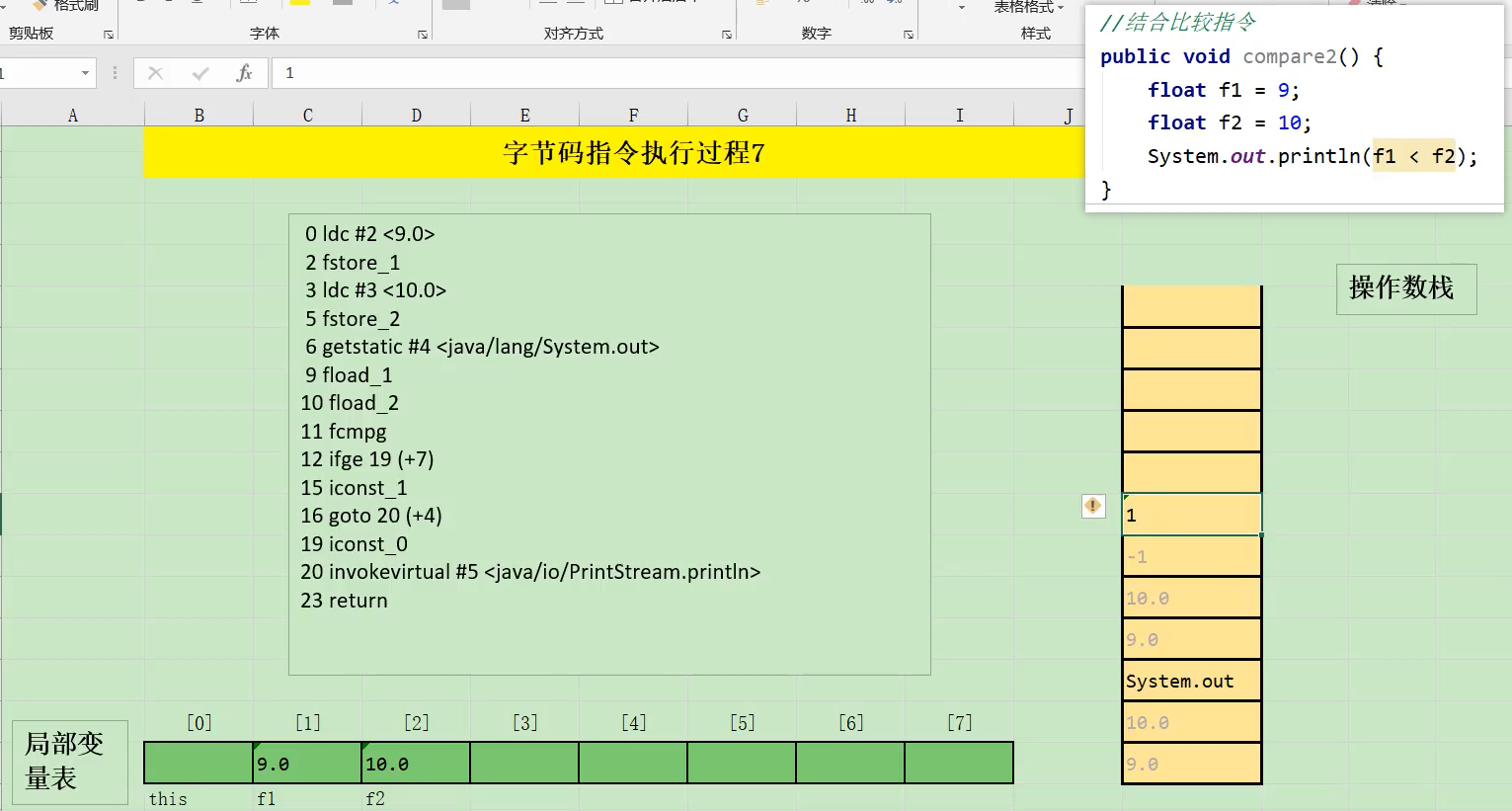Click the code line 'float f1 = 9;'
The height and width of the screenshot is (811, 1512).
[1224, 90]
